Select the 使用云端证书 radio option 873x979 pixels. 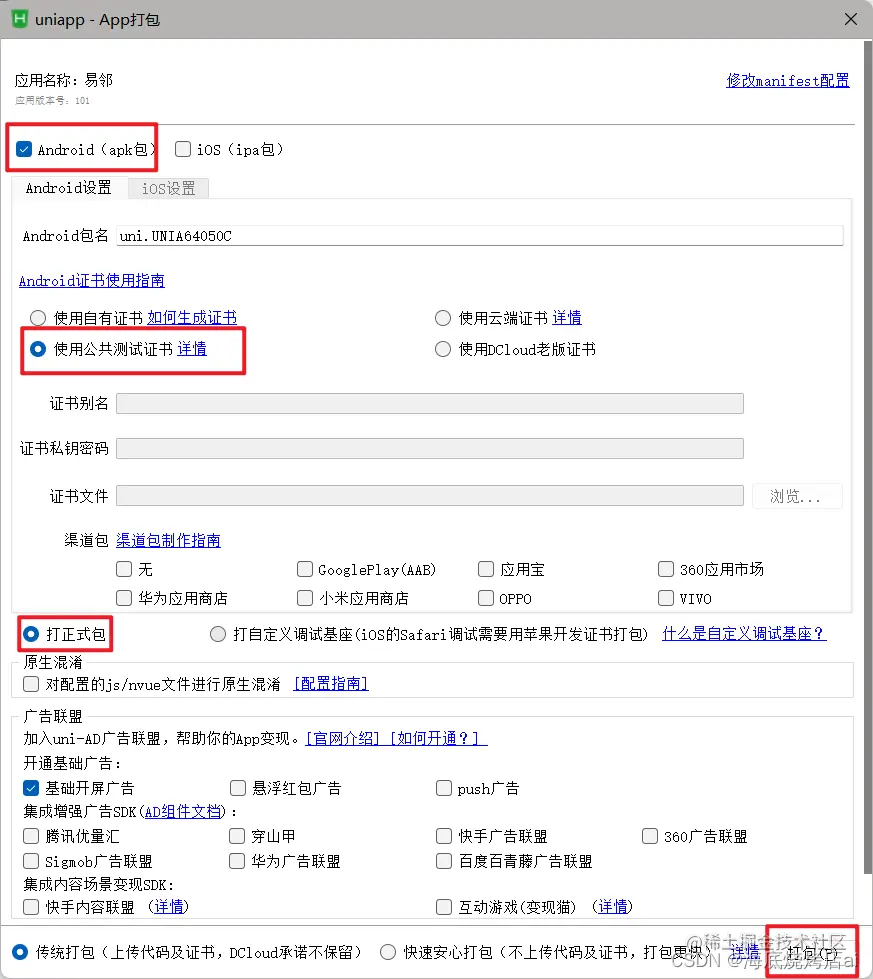(443, 318)
